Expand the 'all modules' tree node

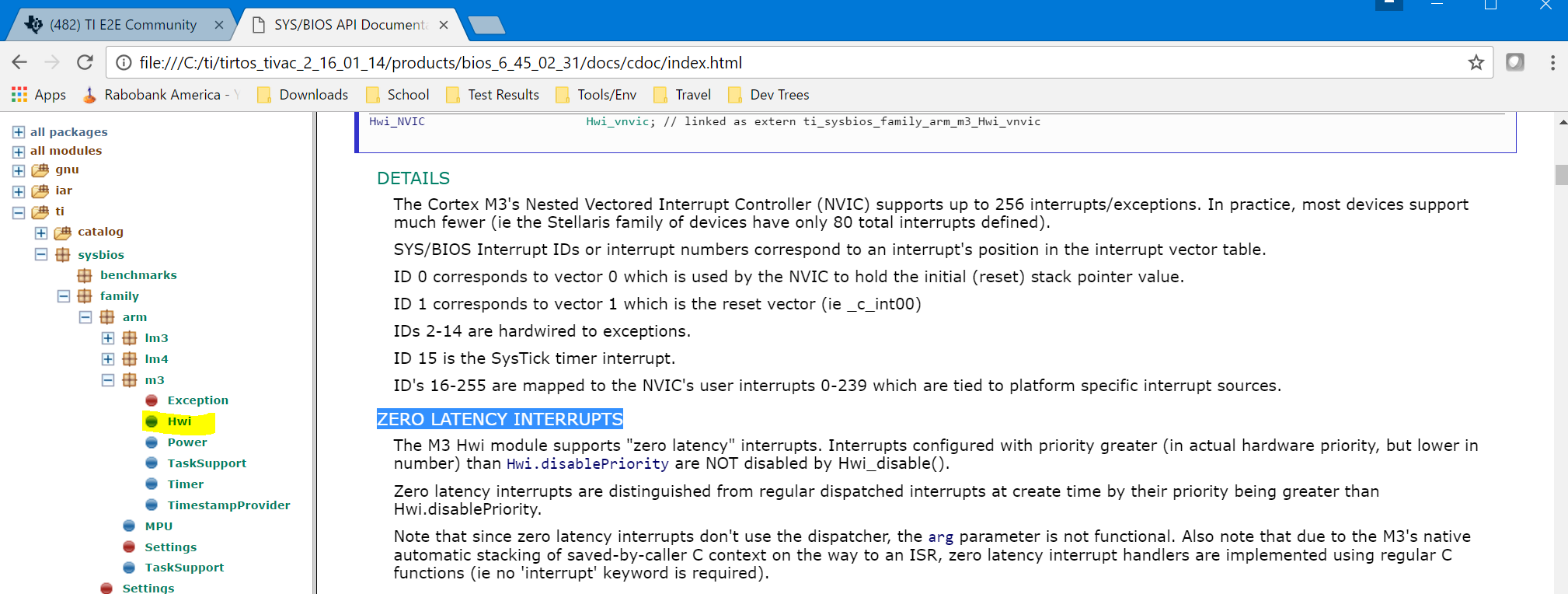[19, 152]
